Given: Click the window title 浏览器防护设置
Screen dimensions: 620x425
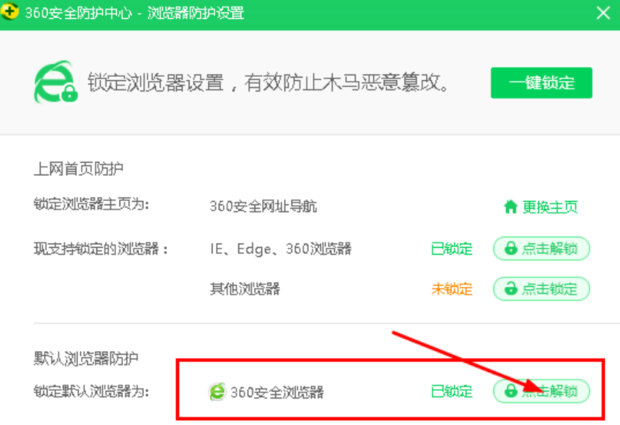Looking at the screenshot, I should 196,13.
